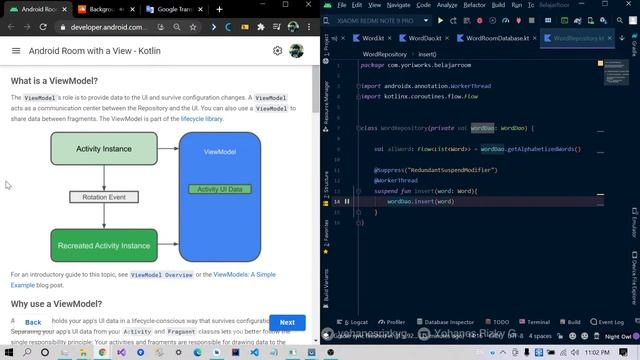Image resolution: width=640 pixels, height=360 pixels.
Task: Reload the developer.android.com page
Action: [x=43, y=27]
